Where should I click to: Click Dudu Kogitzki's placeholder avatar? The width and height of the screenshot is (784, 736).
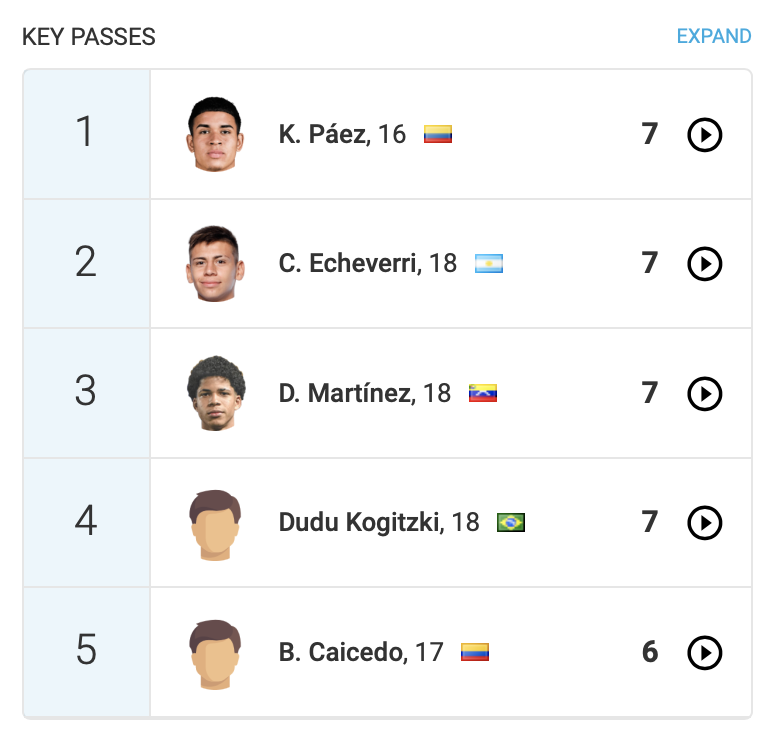point(215,523)
